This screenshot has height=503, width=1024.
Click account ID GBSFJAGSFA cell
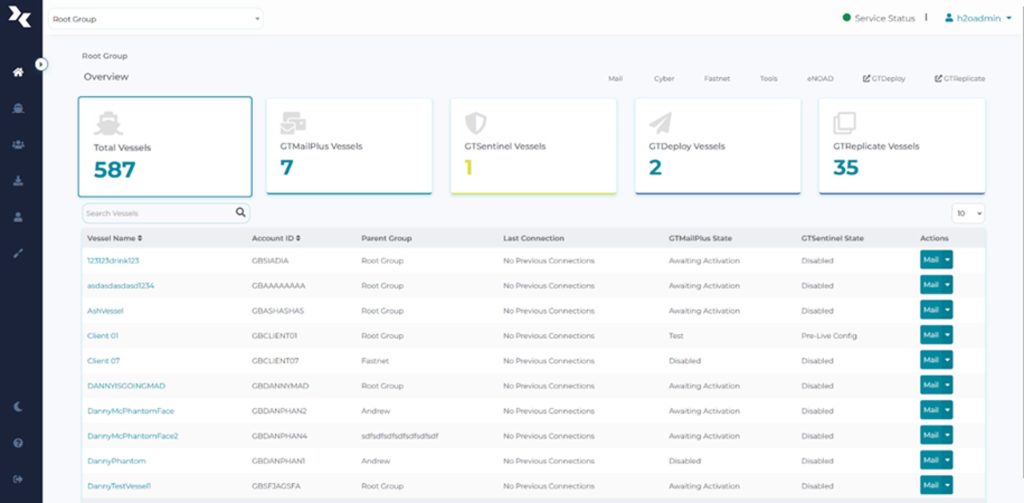pyautogui.click(x=276, y=486)
